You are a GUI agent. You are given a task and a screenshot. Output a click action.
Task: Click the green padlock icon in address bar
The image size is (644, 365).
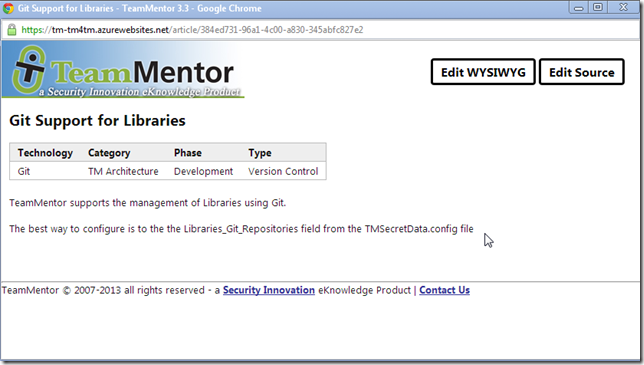click(x=12, y=30)
